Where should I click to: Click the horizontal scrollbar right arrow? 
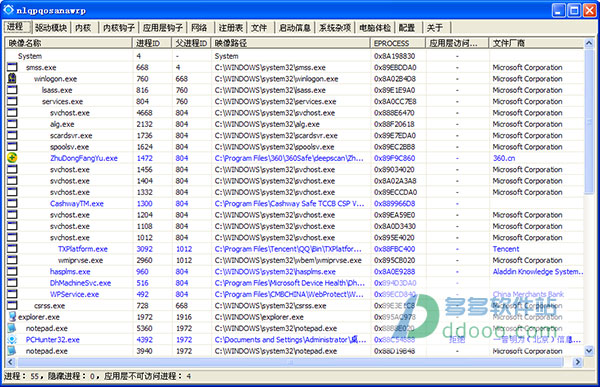(x=577, y=362)
